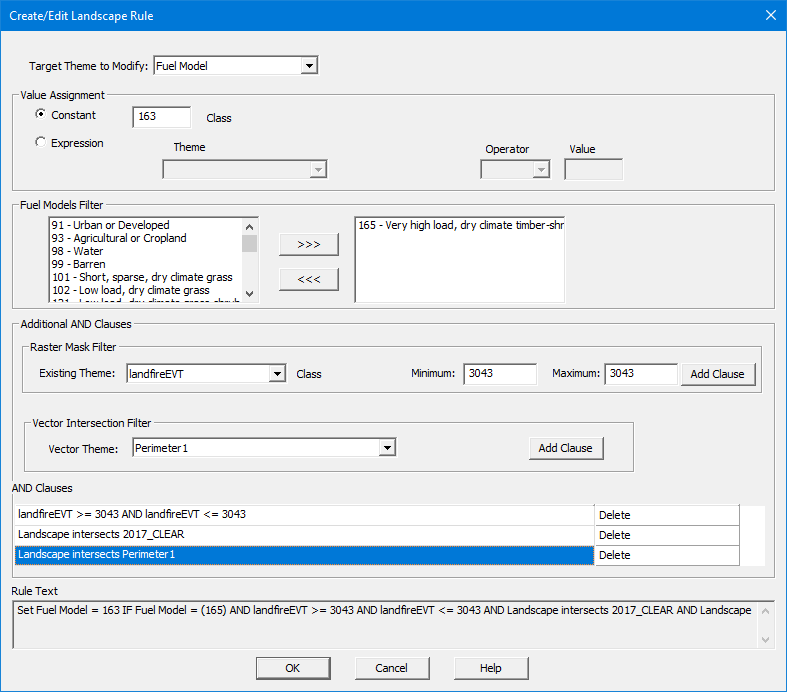Select the Constant radio button
The image size is (787, 692).
[41, 114]
